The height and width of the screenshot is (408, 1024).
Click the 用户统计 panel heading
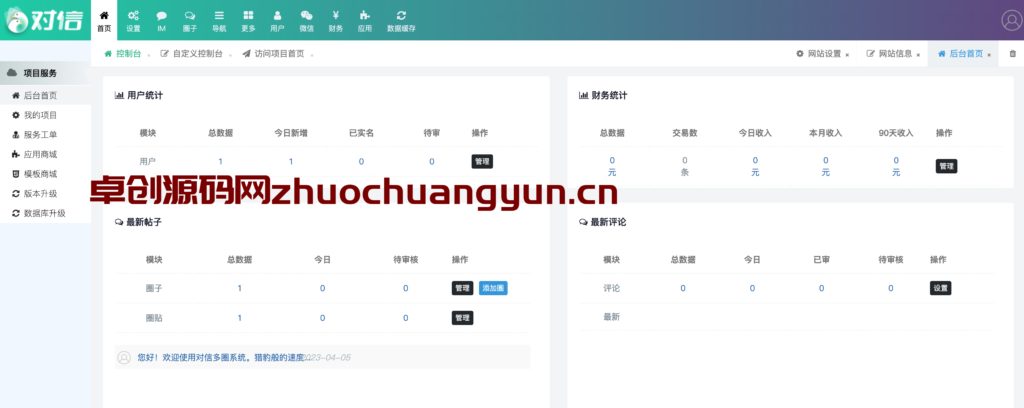tap(139, 95)
